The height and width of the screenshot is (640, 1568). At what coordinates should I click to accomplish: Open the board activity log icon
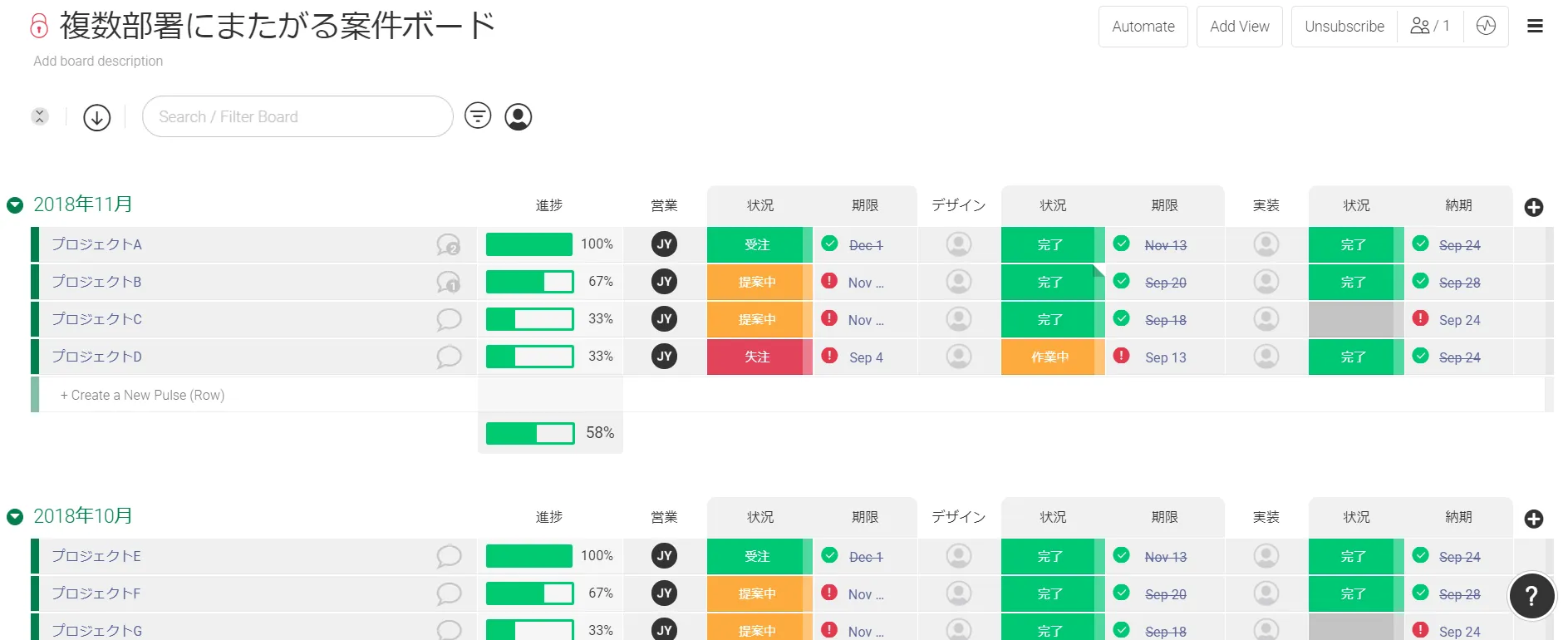[x=1486, y=27]
